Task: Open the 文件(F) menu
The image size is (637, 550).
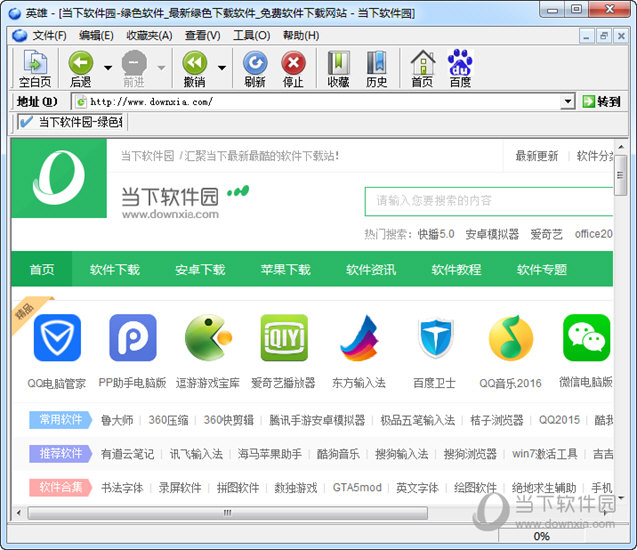Action: click(49, 36)
